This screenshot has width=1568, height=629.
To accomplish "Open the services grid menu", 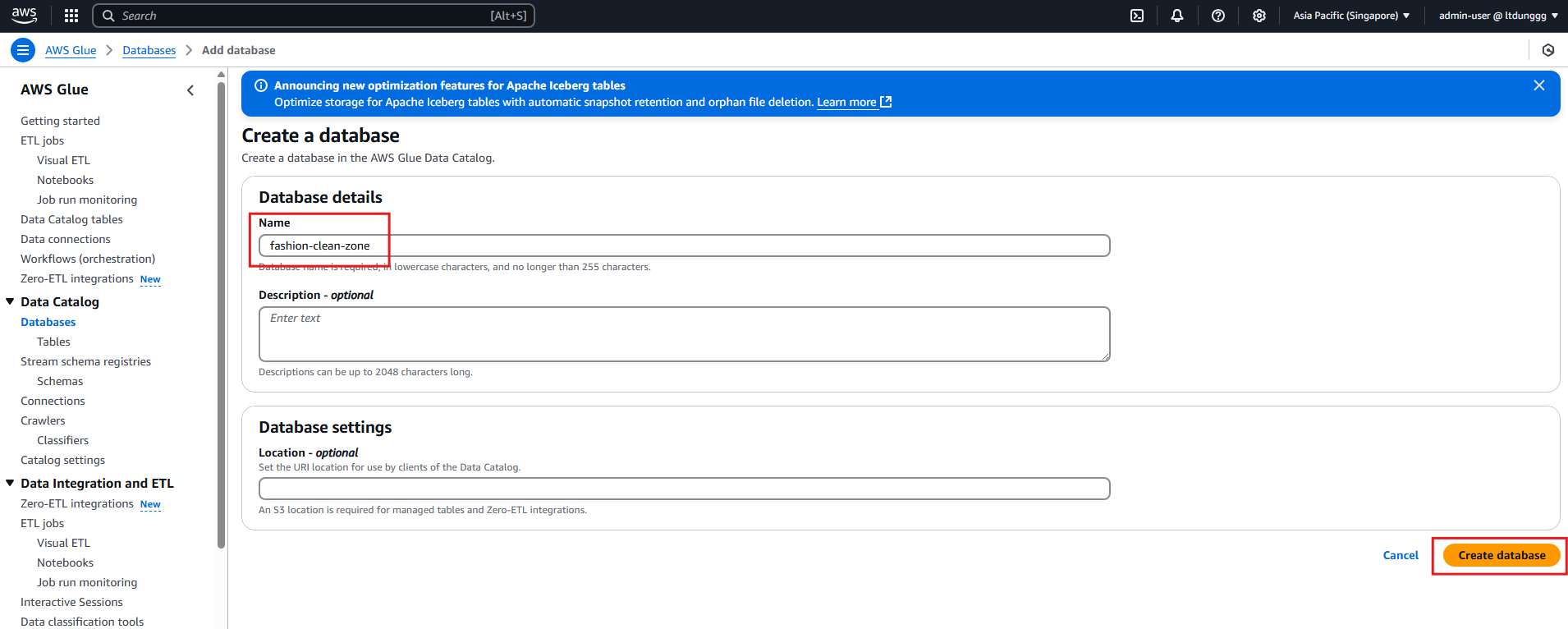I will [x=71, y=16].
